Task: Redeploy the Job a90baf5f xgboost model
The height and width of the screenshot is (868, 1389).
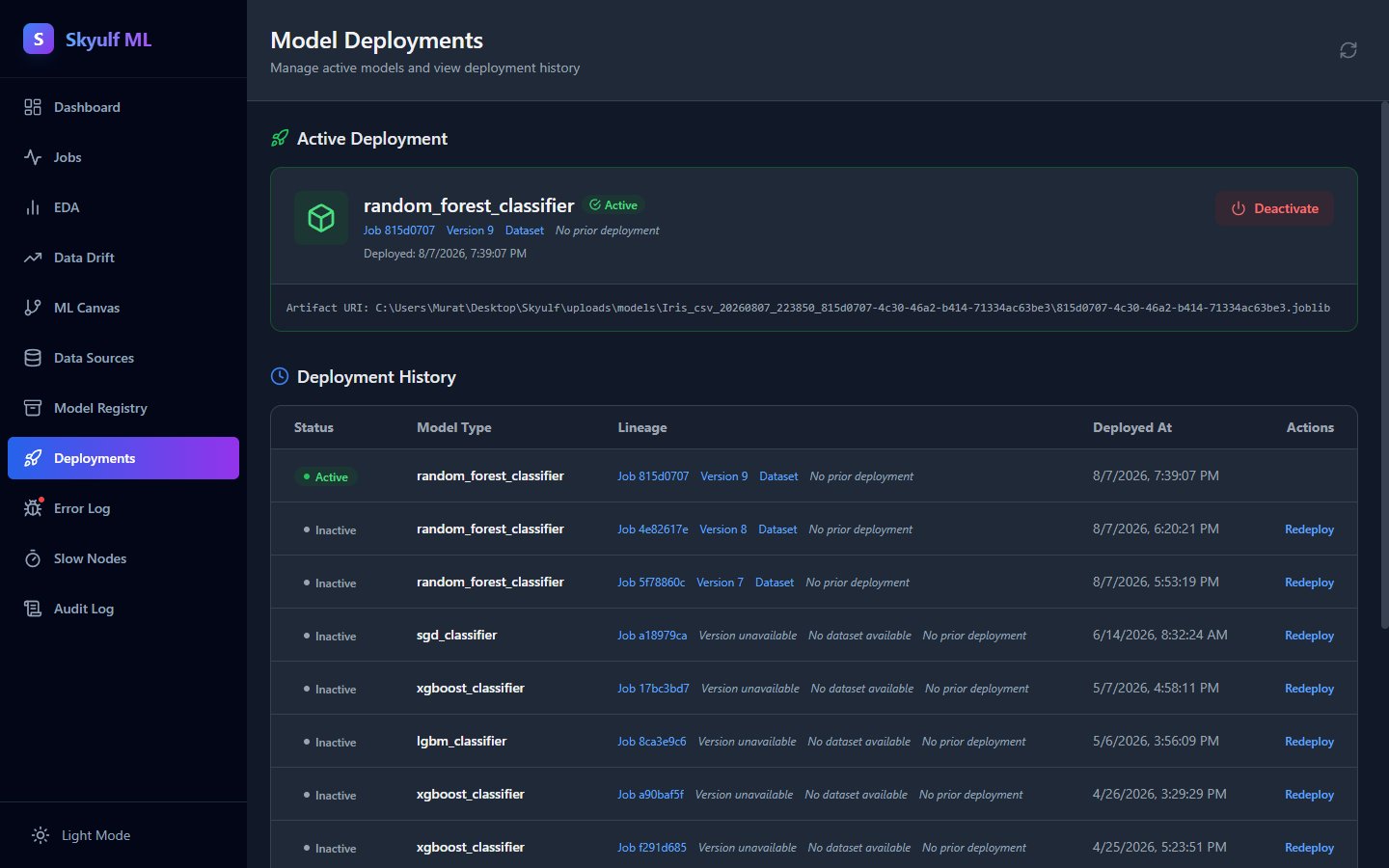Action: click(1309, 795)
